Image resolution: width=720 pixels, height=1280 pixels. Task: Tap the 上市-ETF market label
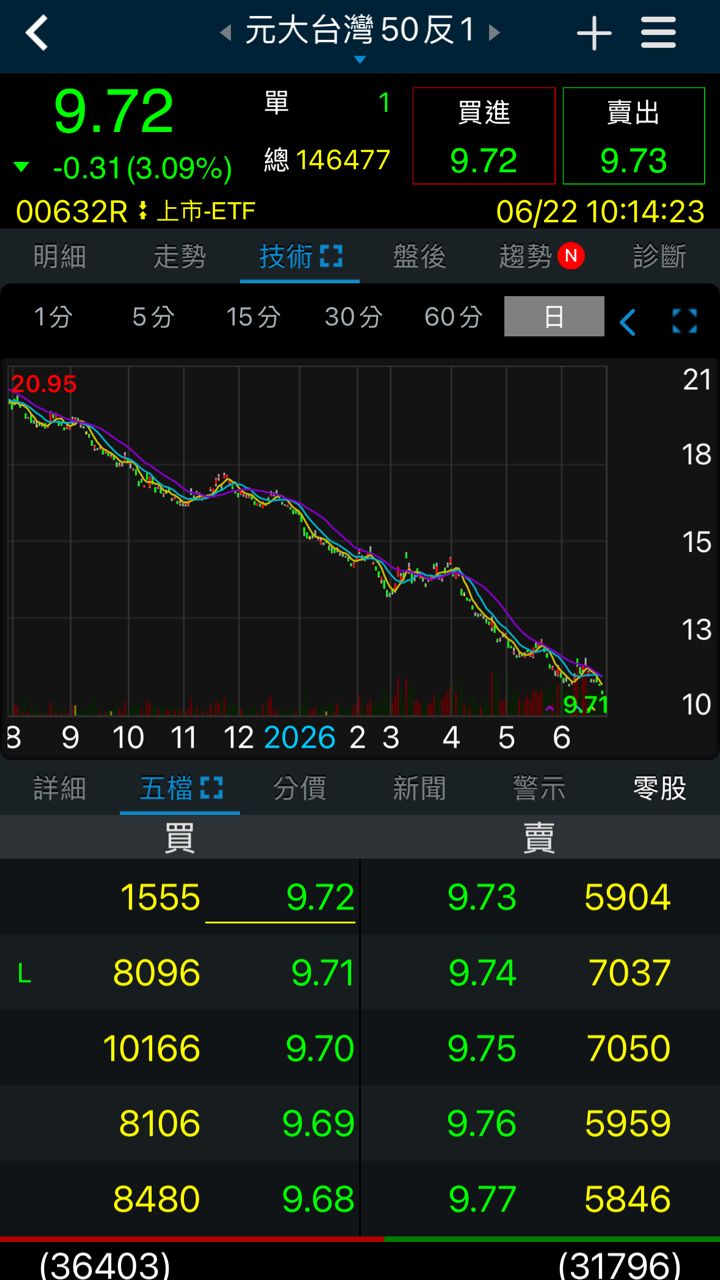tap(205, 212)
